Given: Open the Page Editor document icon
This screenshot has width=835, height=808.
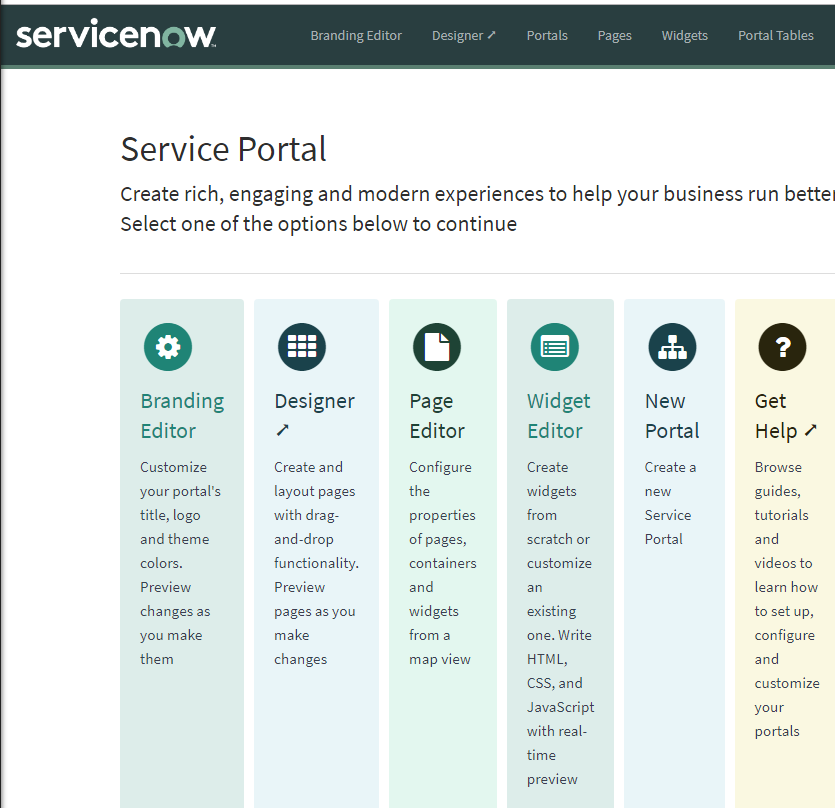Looking at the screenshot, I should (437, 347).
